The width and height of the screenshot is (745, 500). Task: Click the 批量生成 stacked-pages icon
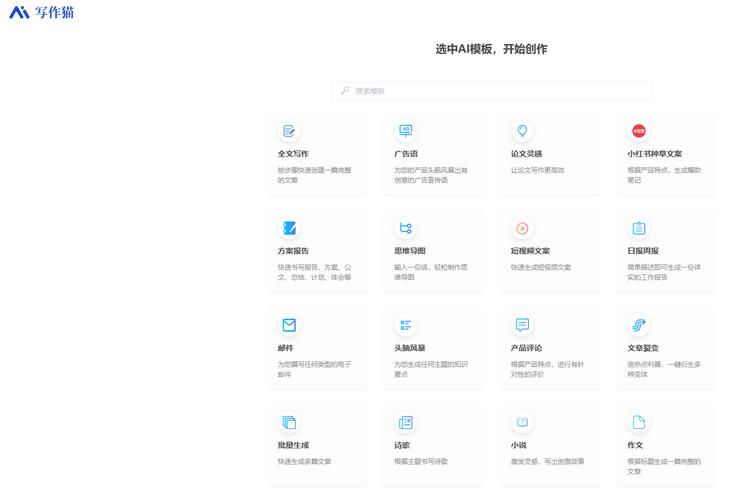[x=289, y=422]
